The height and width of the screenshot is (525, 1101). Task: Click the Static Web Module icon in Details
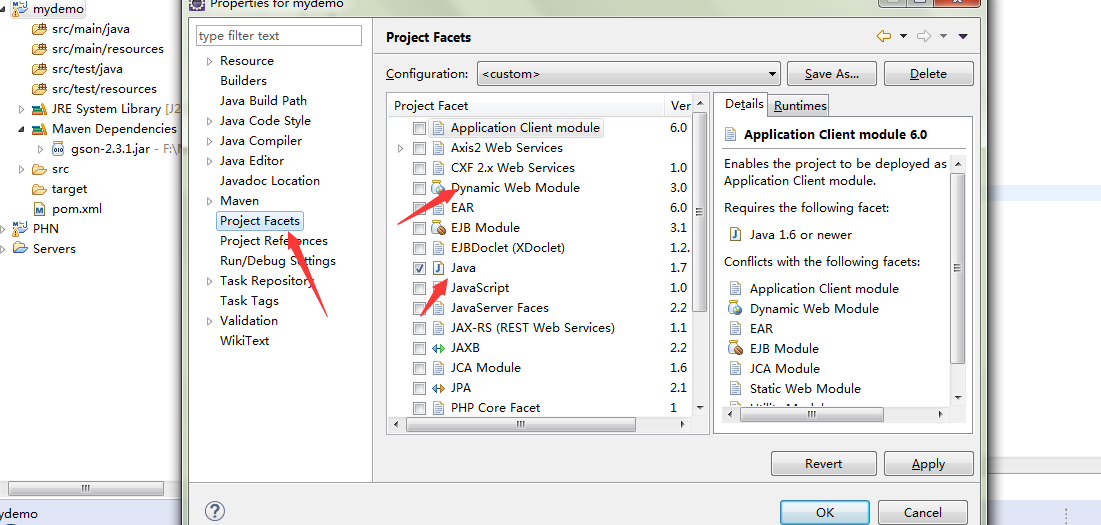[736, 388]
